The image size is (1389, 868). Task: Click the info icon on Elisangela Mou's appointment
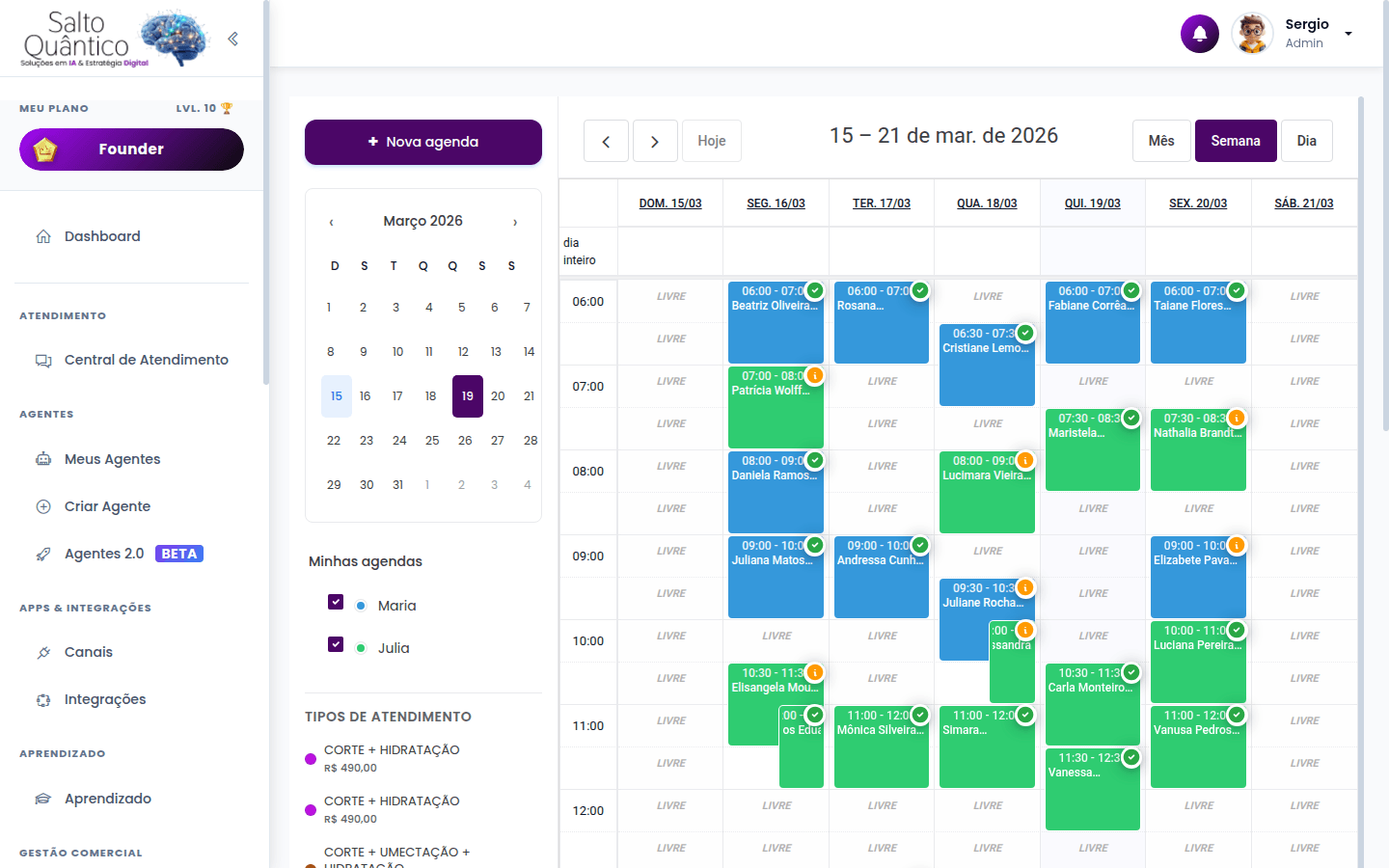(x=815, y=672)
